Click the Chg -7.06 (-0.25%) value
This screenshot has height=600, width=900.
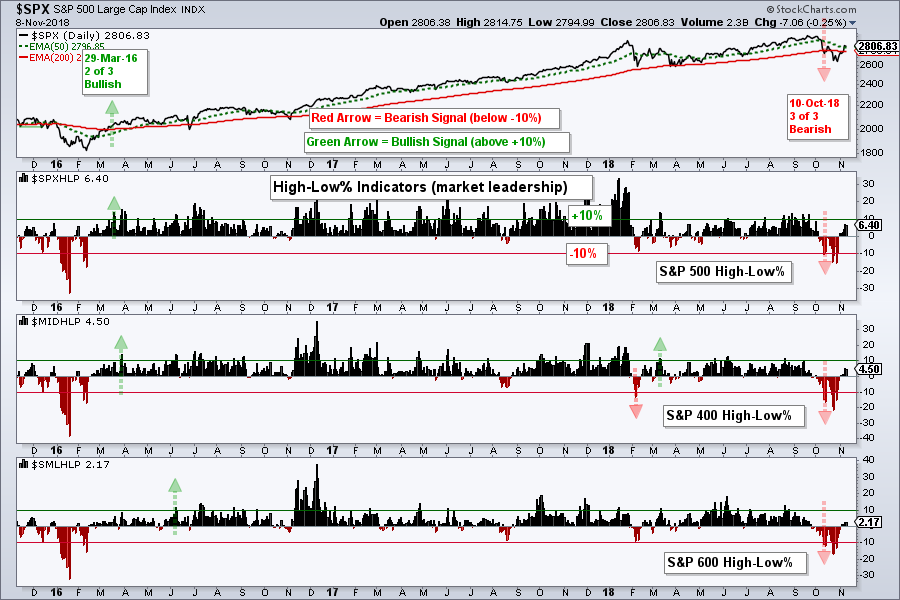[x=800, y=22]
